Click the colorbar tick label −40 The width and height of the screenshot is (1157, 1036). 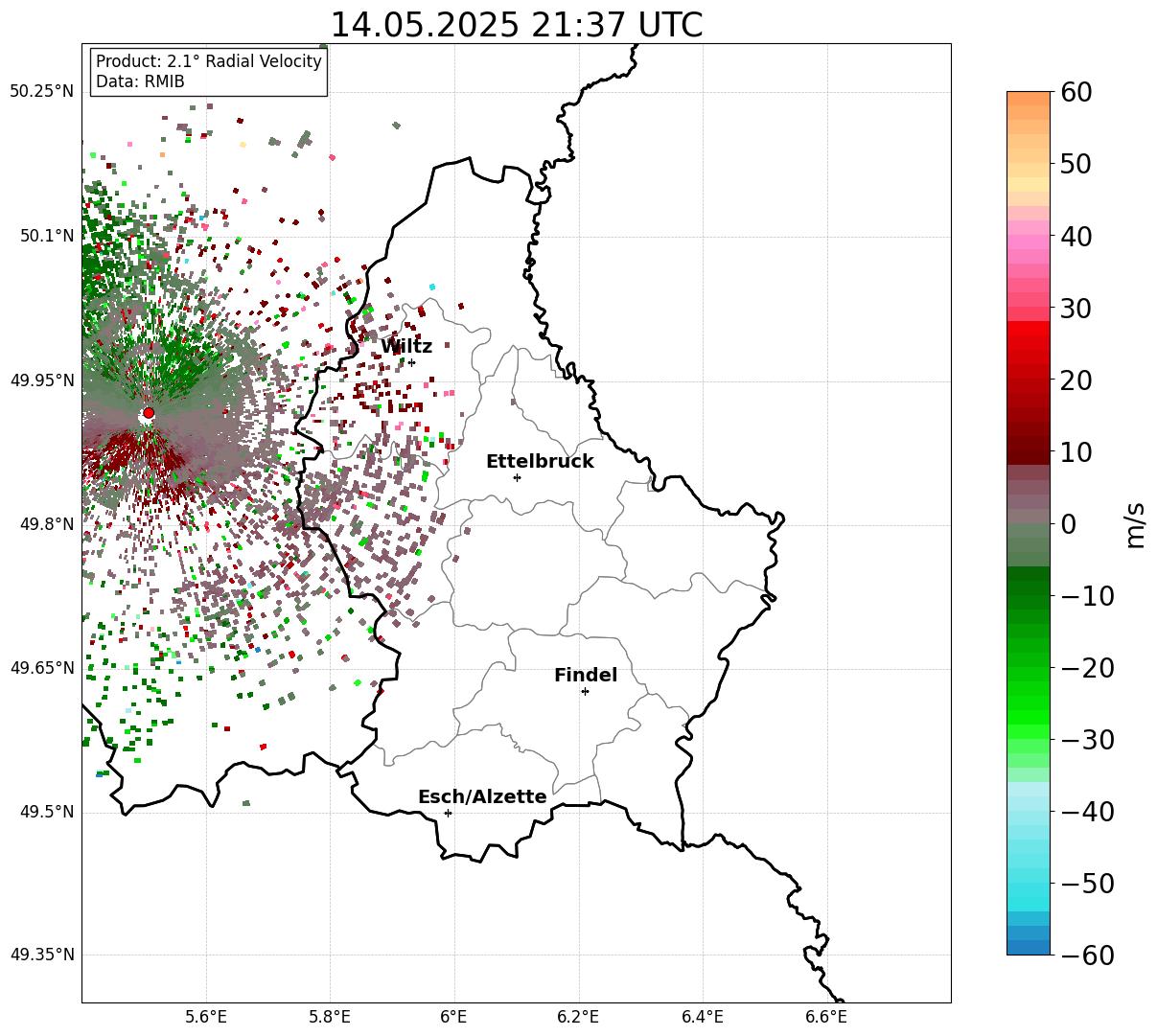1087,812
